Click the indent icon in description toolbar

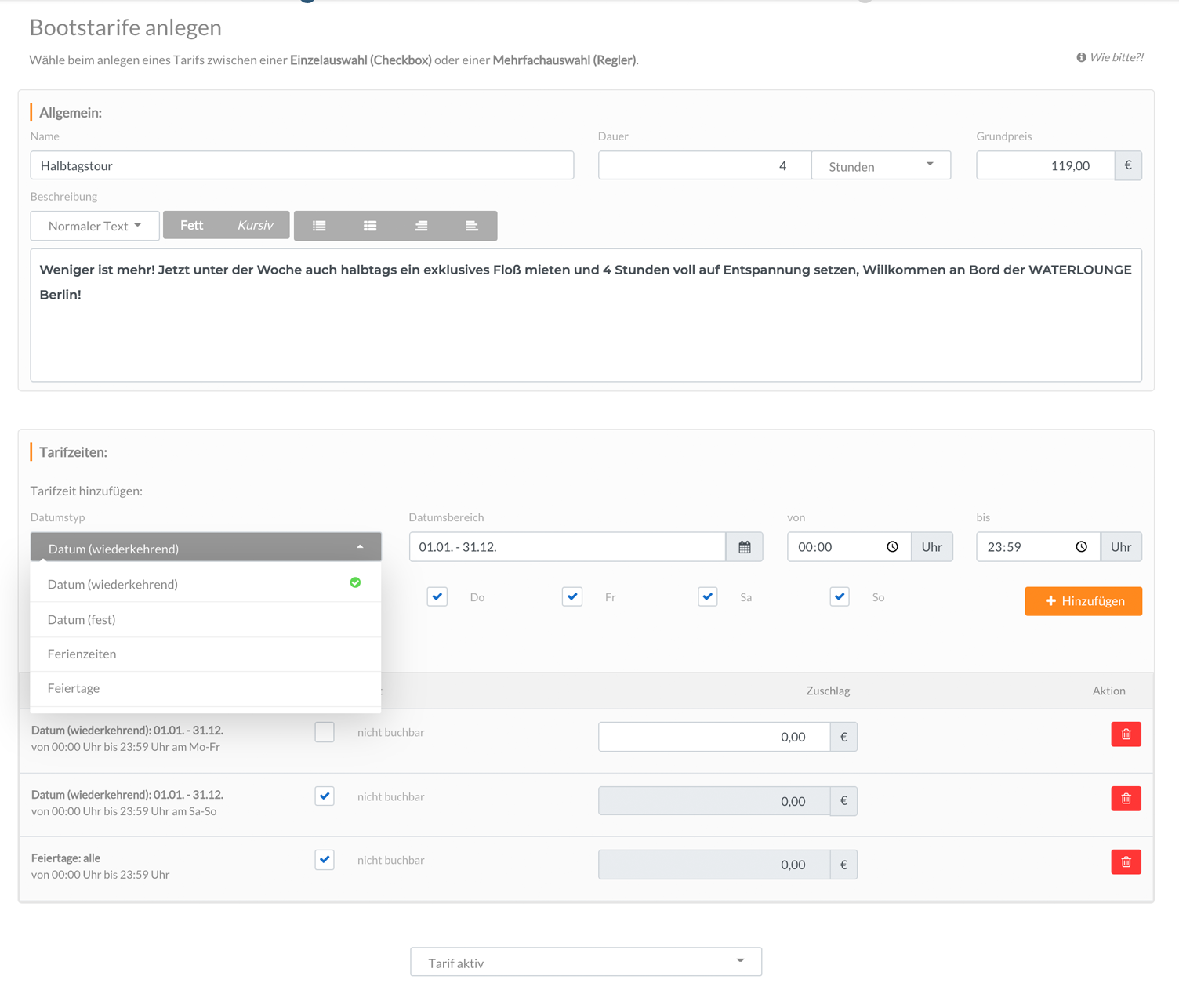pos(471,226)
